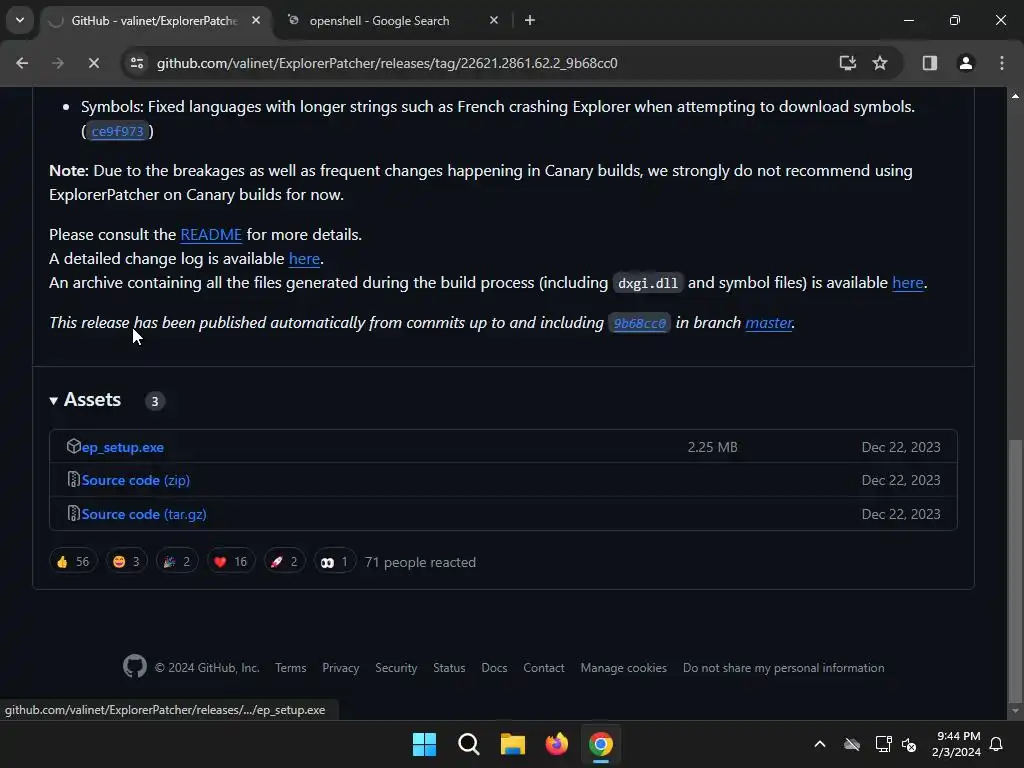
Task: Open Windows taskbar Search
Action: (469, 744)
